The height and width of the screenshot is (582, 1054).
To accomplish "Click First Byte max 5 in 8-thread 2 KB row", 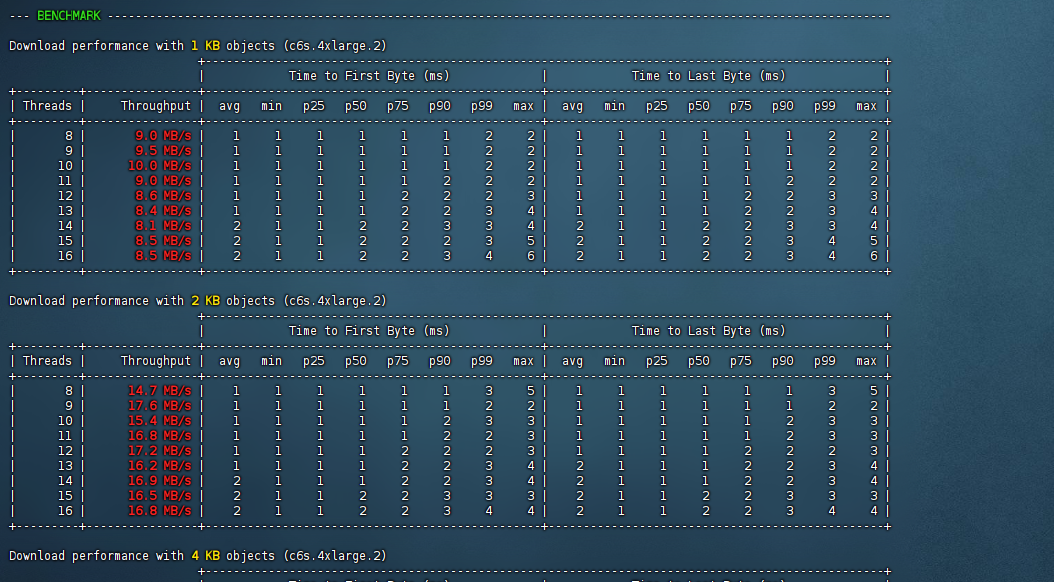I will point(530,390).
